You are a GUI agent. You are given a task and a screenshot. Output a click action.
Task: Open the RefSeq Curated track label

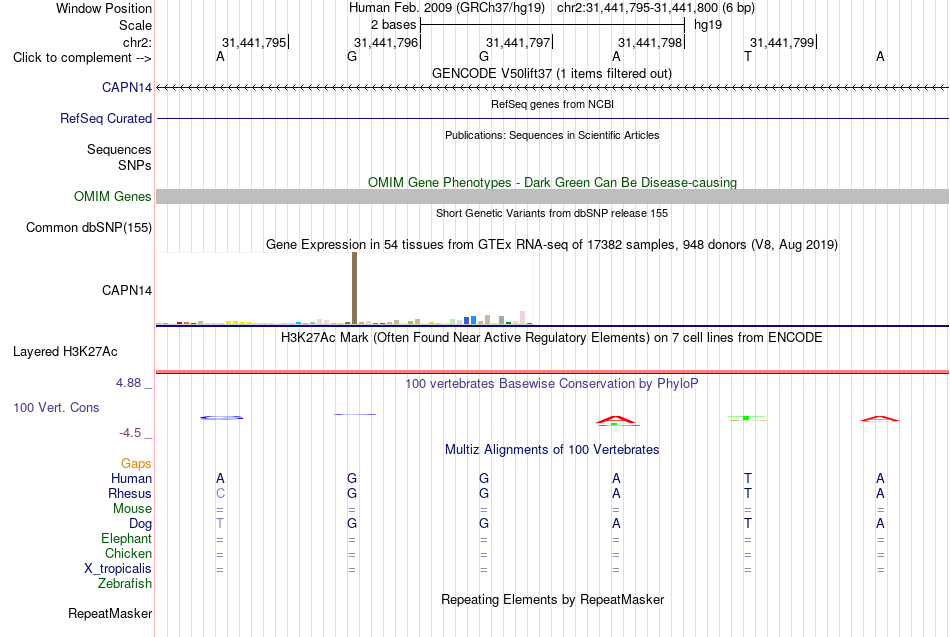click(106, 118)
